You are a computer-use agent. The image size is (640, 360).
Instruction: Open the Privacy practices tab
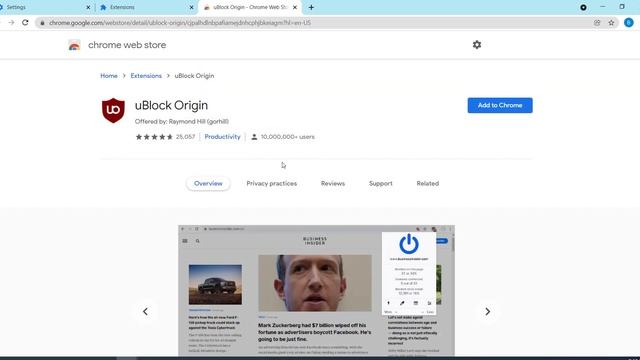271,183
